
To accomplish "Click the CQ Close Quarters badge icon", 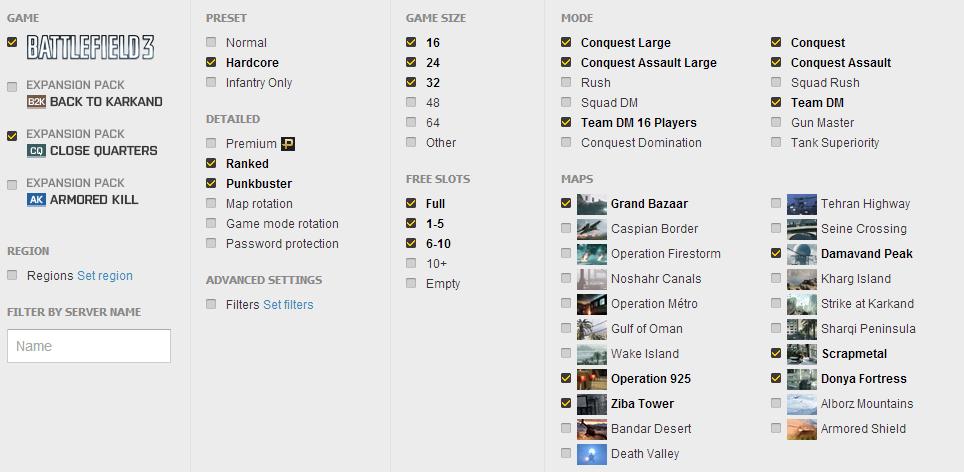I will [x=37, y=151].
